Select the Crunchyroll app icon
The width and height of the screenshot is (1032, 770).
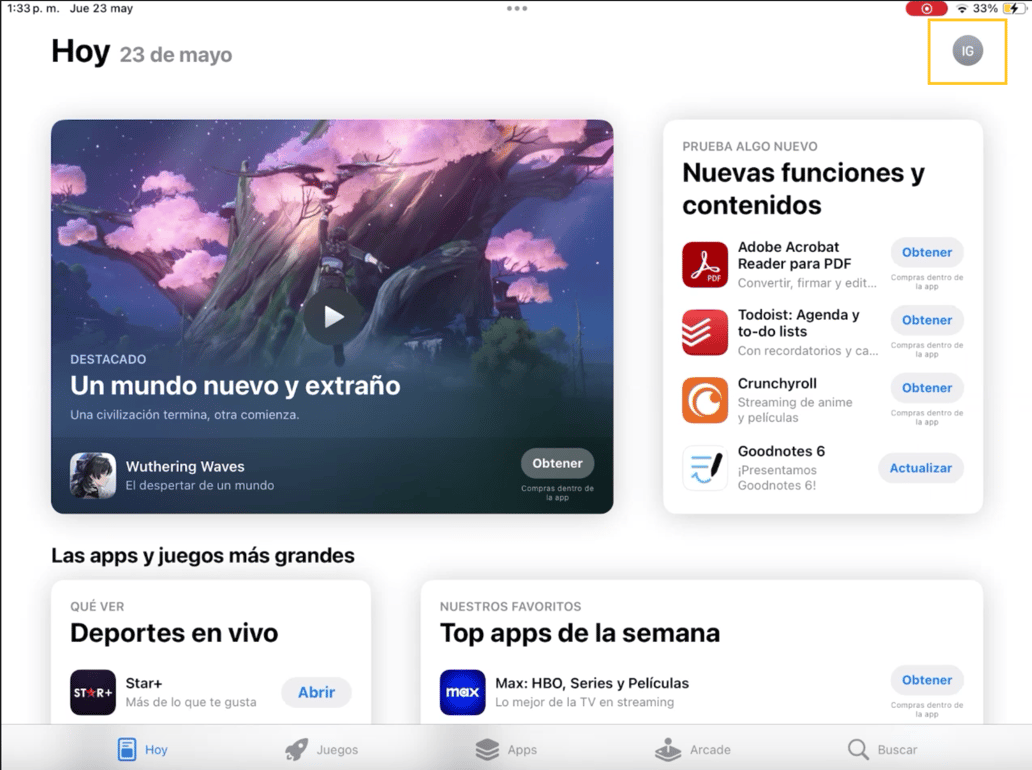[704, 400]
